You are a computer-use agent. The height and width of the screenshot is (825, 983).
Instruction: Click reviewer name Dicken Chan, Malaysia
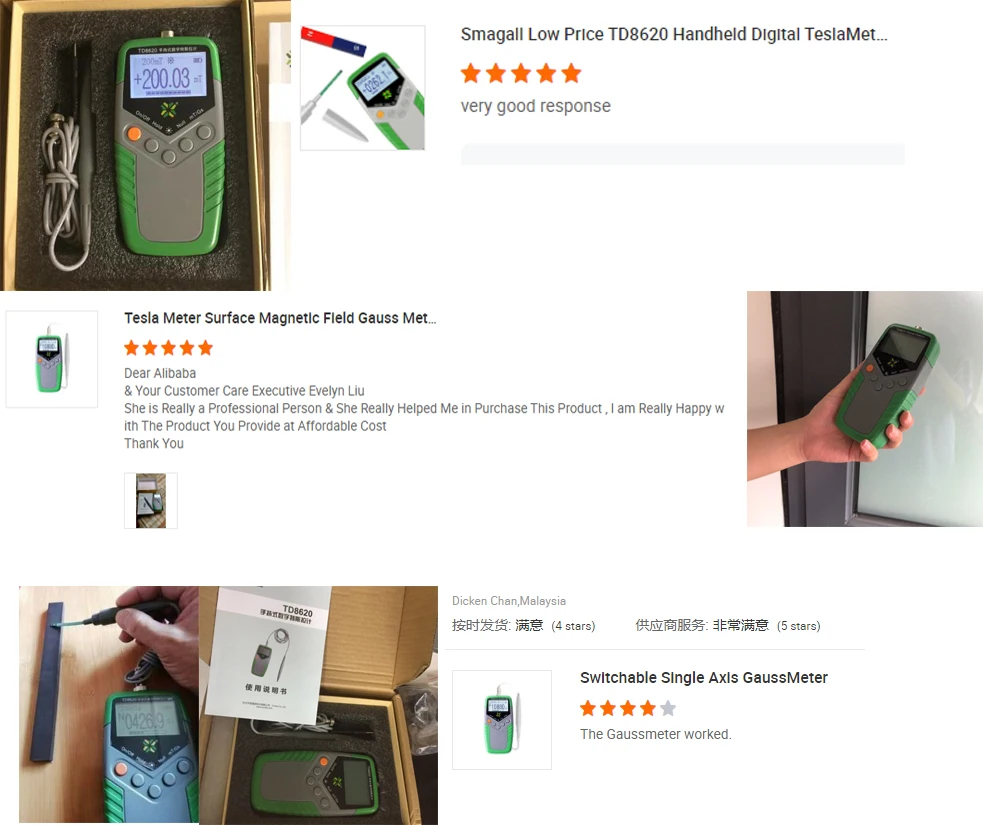[x=508, y=601]
